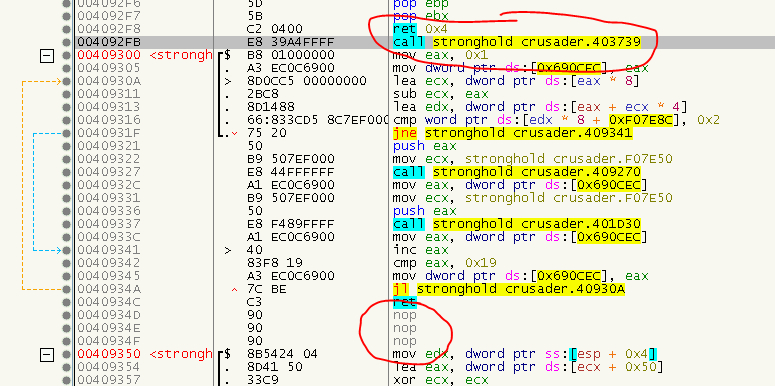Screen dimensions: 775x386
Task: Click breakpoint bullet beside address 004092F8
Action: (66, 29)
